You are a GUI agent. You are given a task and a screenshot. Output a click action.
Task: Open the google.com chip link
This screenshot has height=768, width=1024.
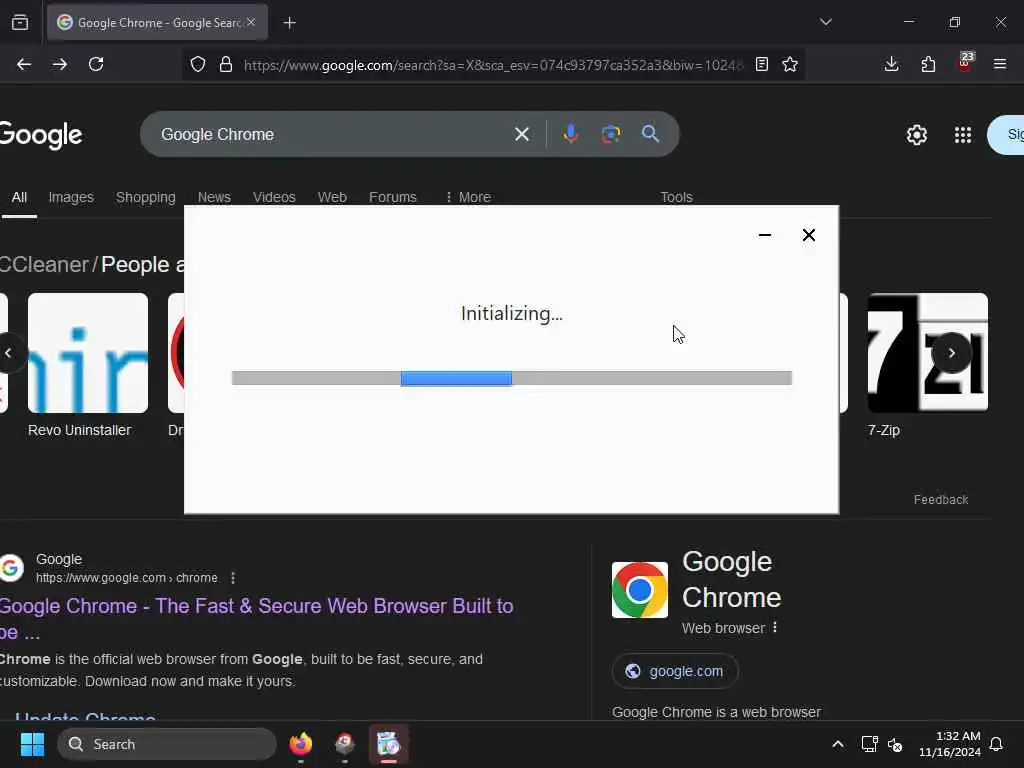click(x=675, y=671)
